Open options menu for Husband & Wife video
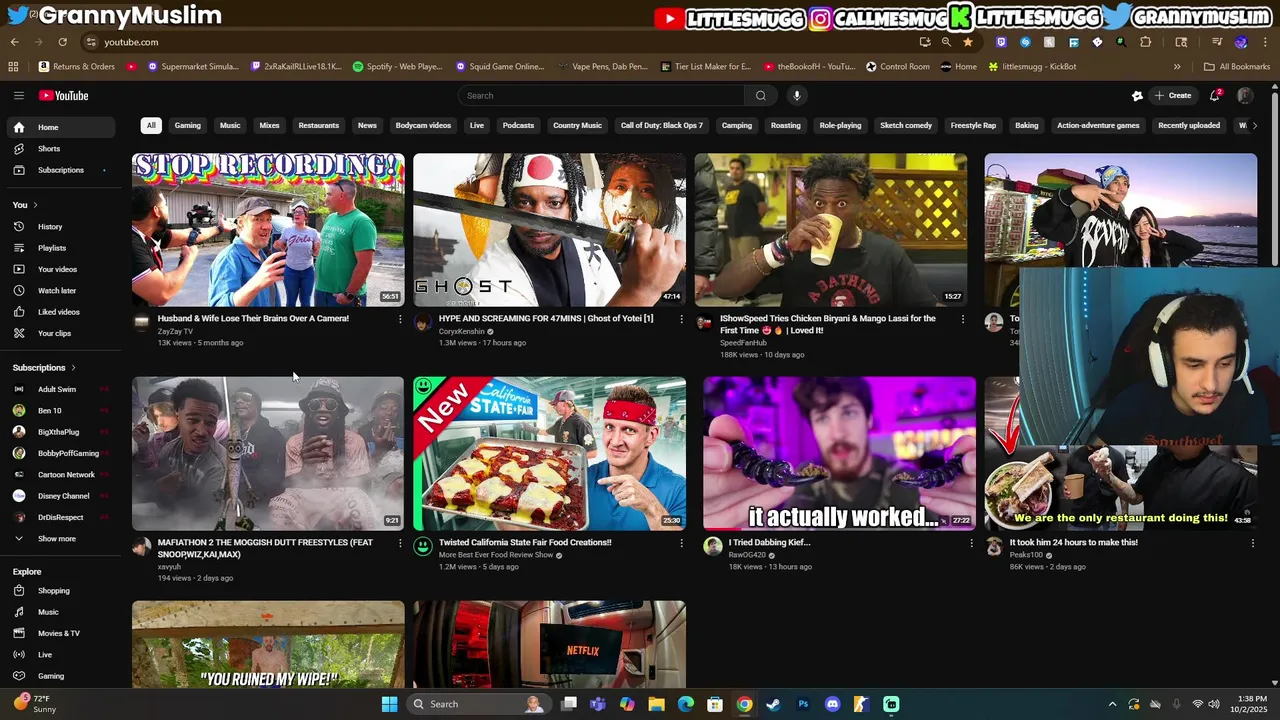Viewport: 1280px width, 720px height. pyautogui.click(x=400, y=319)
